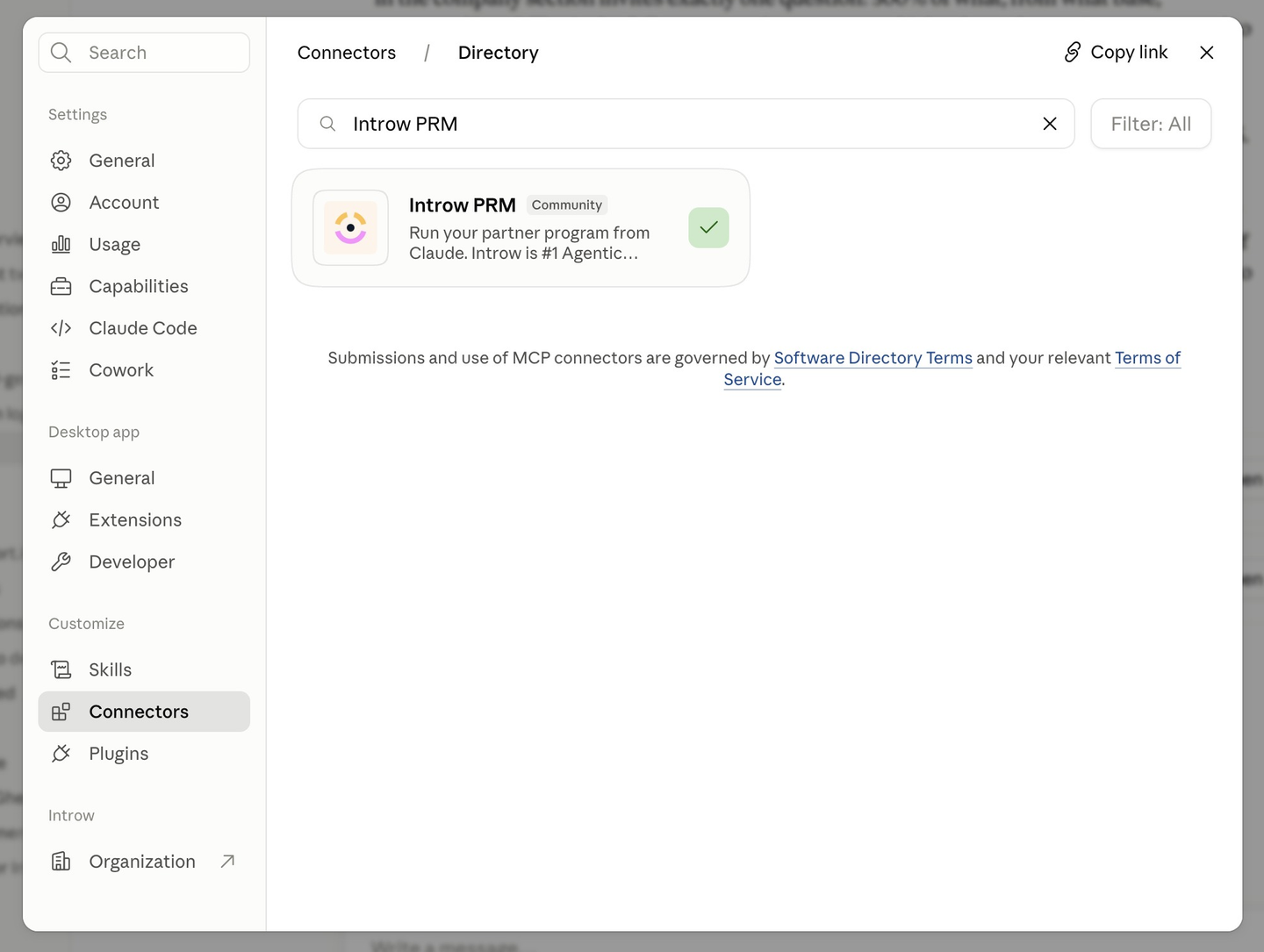Open the Plugins plug icon
The width and height of the screenshot is (1264, 952).
pos(61,754)
